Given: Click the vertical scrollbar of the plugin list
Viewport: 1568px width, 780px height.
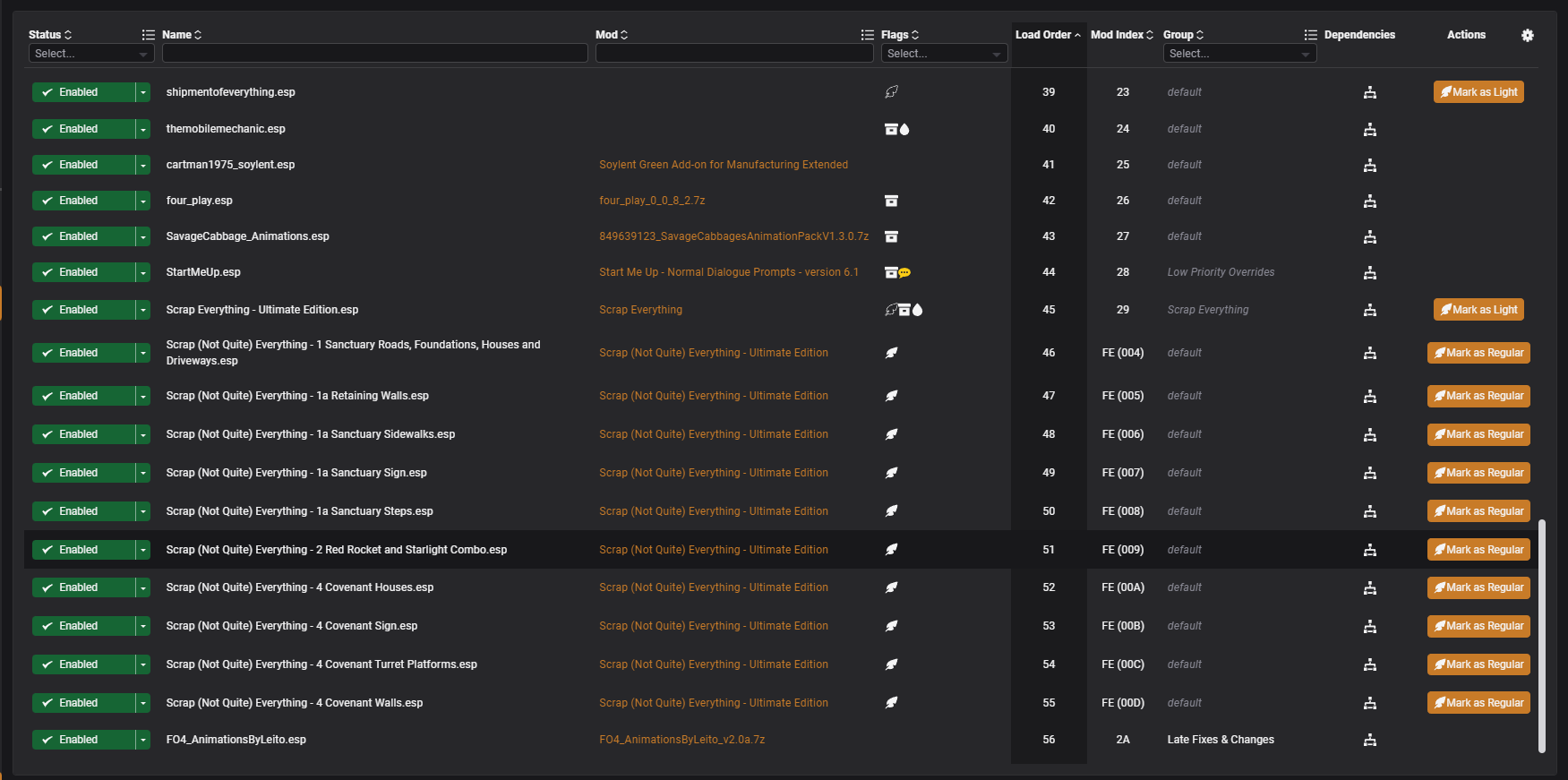Looking at the screenshot, I should point(1541,636).
